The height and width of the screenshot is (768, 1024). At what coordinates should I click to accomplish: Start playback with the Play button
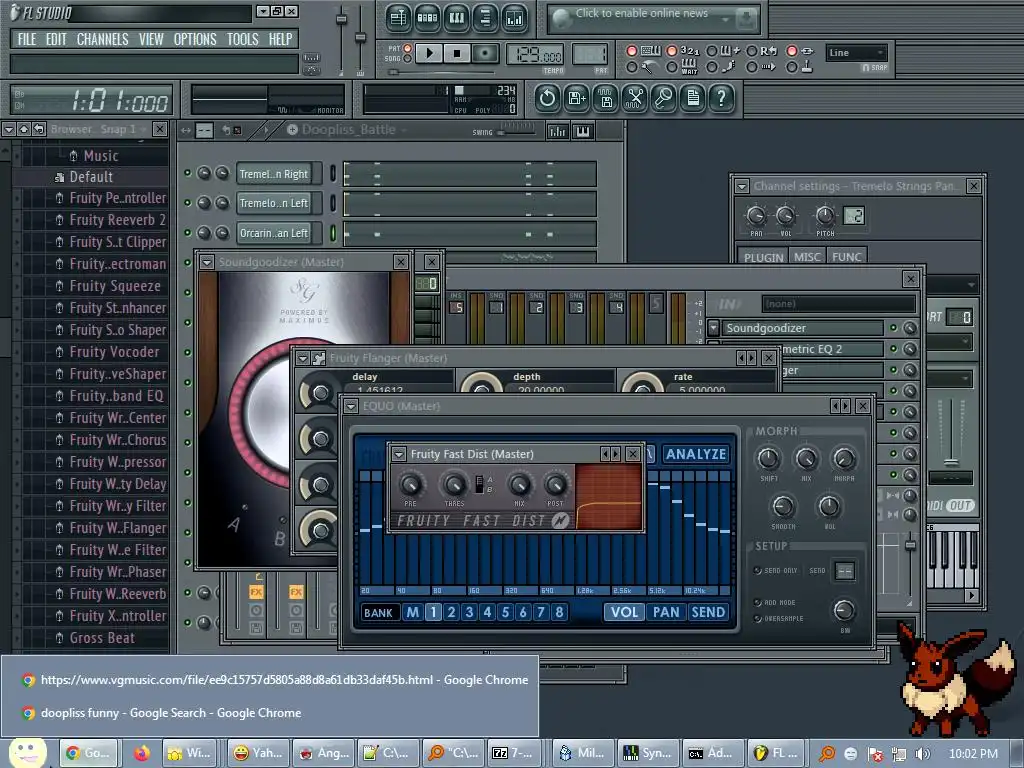[x=429, y=53]
